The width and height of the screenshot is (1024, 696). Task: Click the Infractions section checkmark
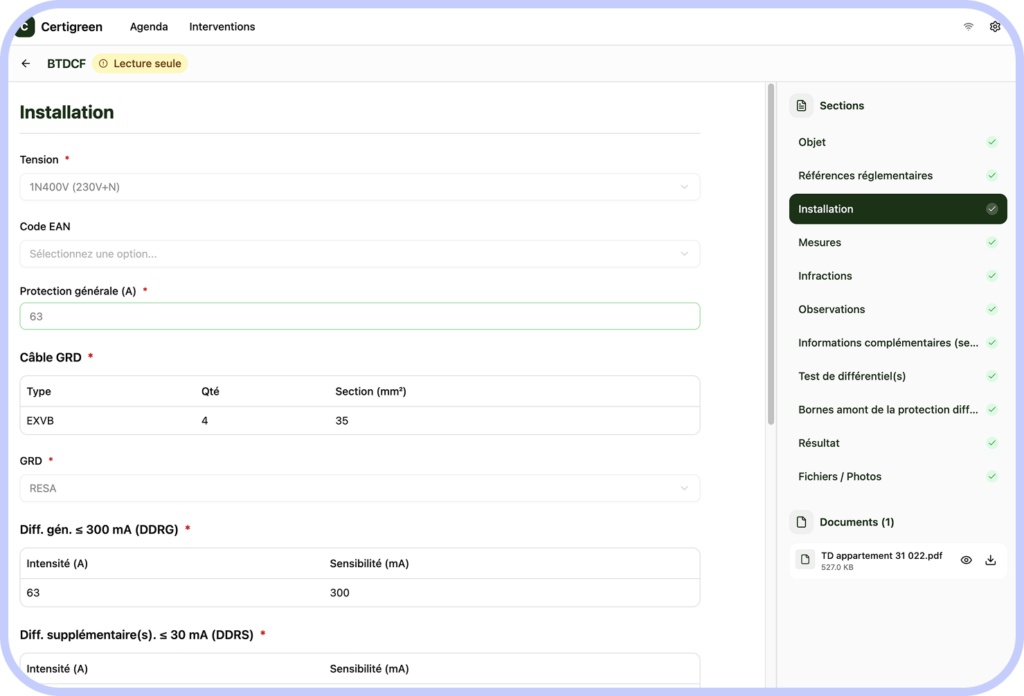pyautogui.click(x=992, y=276)
